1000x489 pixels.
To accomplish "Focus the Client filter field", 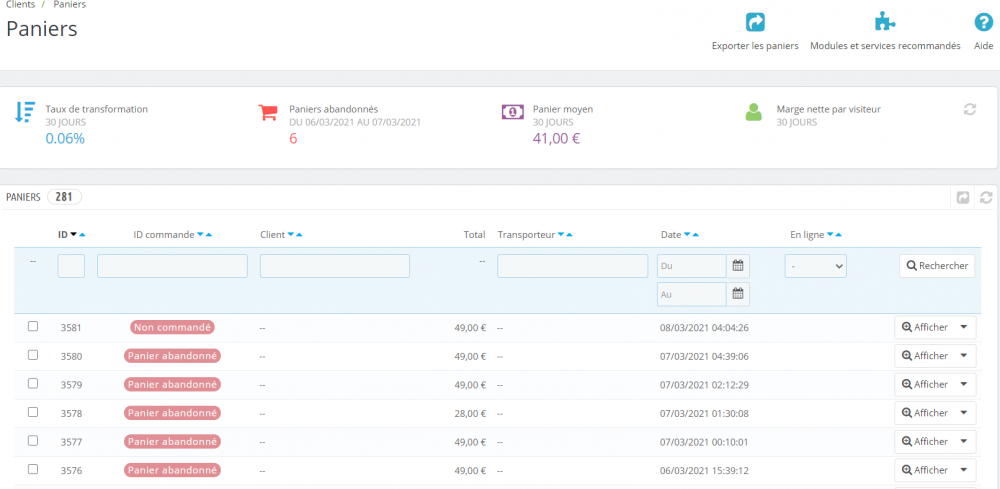I will tap(335, 266).
